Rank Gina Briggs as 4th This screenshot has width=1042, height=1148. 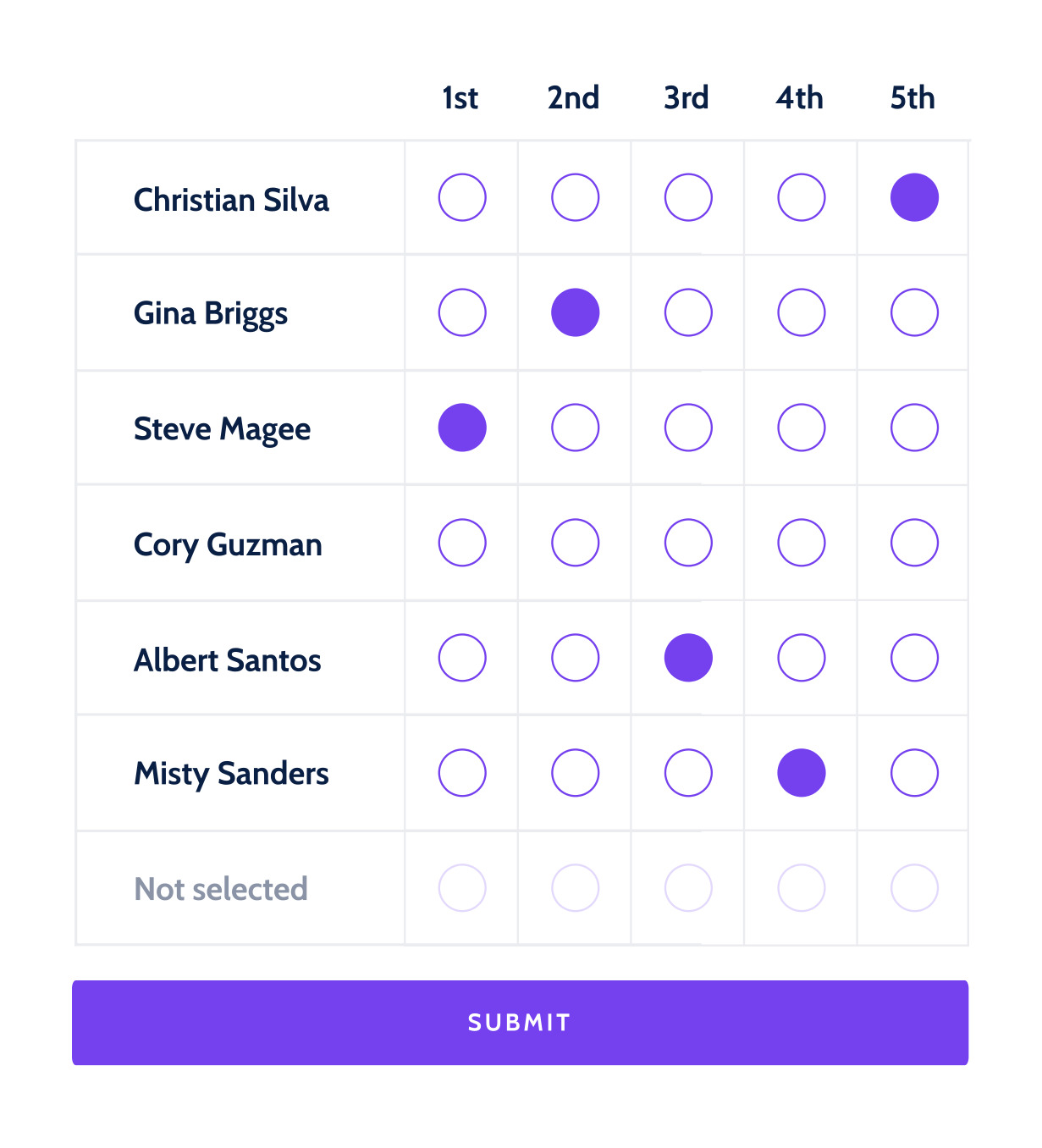pyautogui.click(x=802, y=312)
